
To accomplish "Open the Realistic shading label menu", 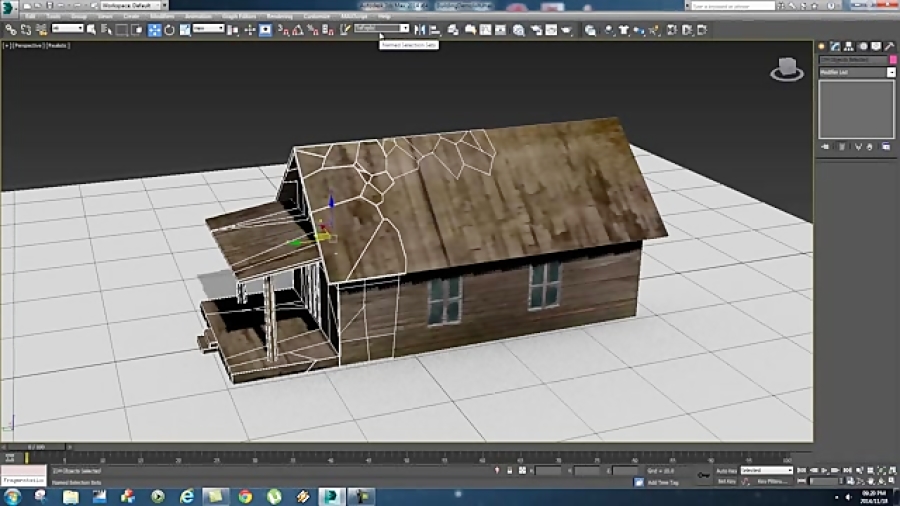I will tap(57, 45).
